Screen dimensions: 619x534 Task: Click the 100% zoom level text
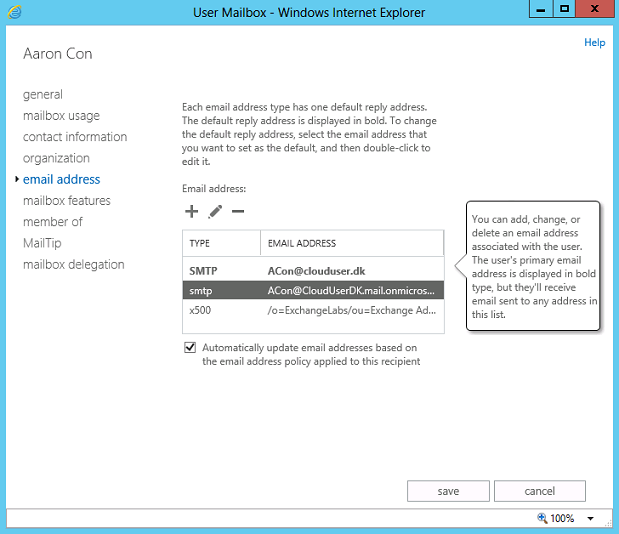[x=562, y=518]
